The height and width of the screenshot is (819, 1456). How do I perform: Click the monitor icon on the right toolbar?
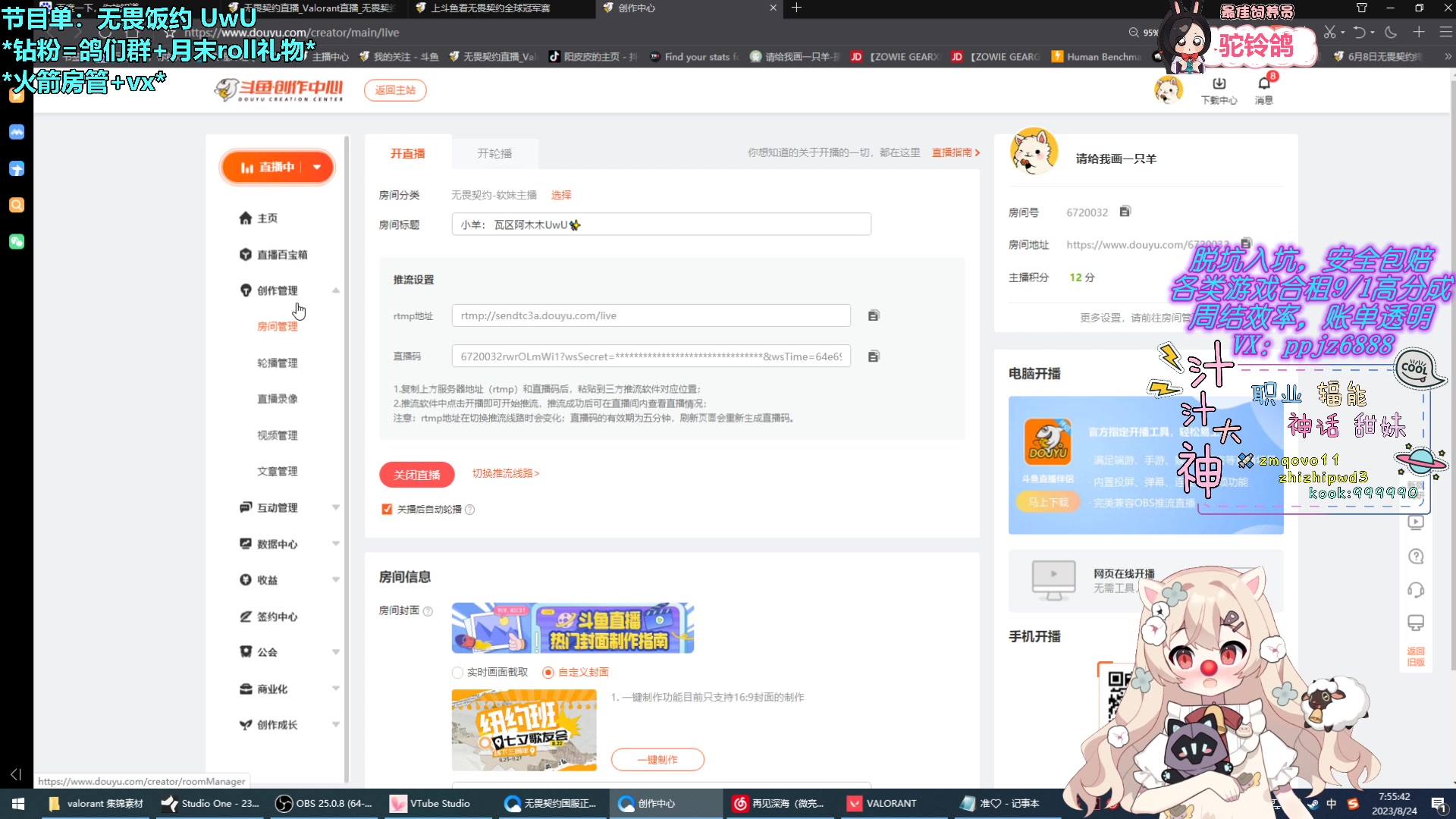[1415, 623]
